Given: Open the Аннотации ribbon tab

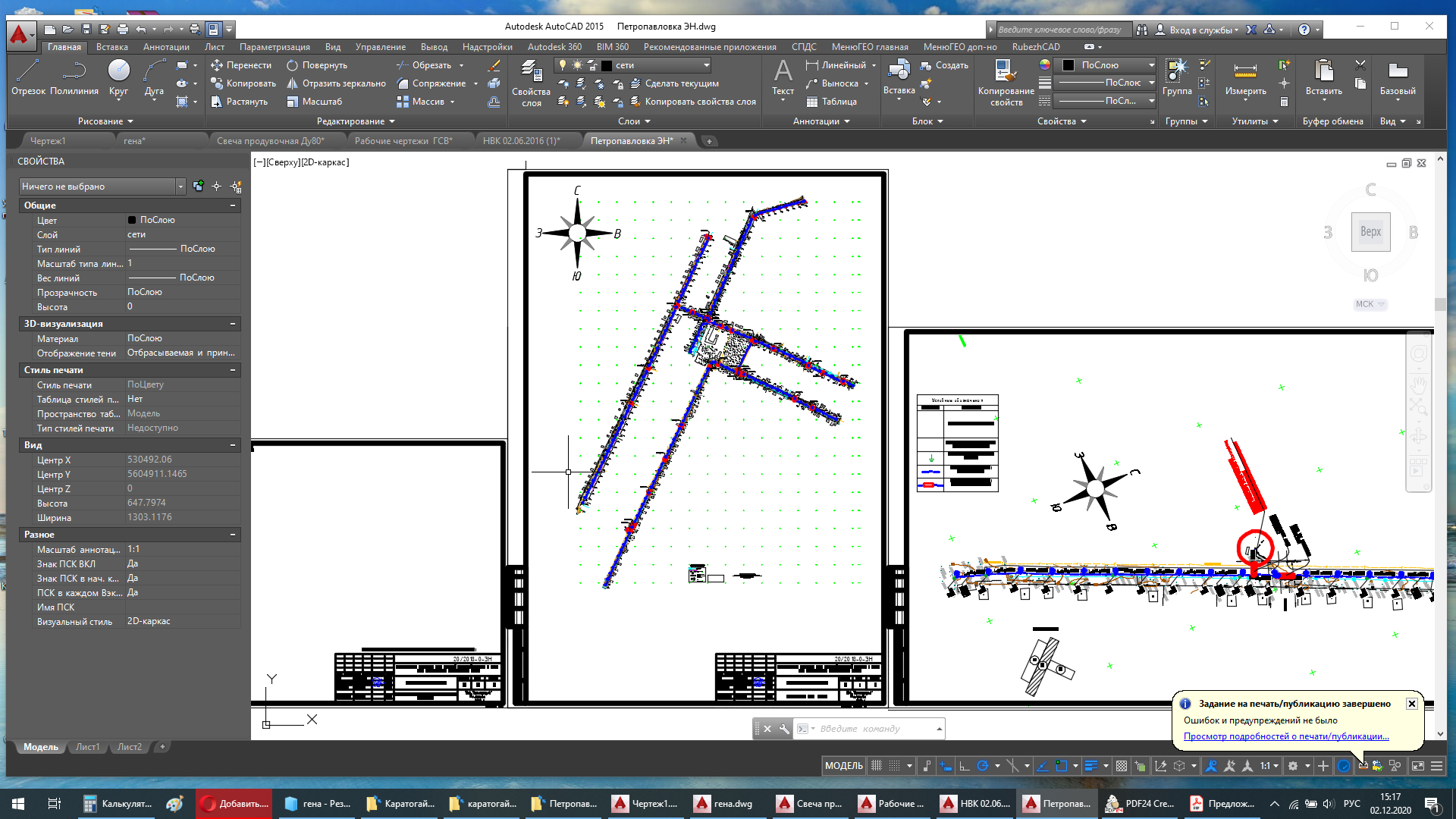Looking at the screenshot, I should pyautogui.click(x=166, y=47).
